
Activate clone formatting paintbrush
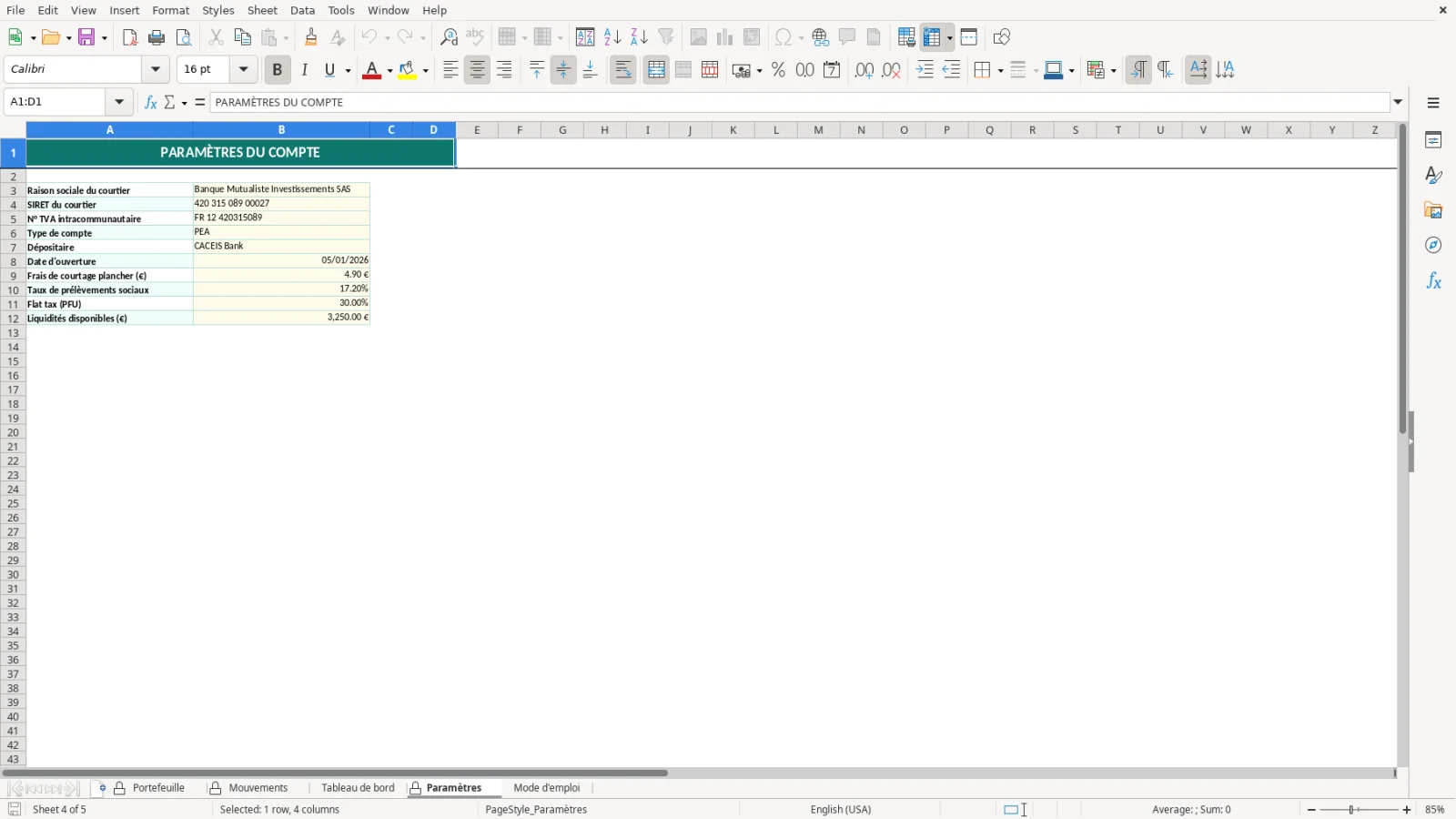[311, 37]
